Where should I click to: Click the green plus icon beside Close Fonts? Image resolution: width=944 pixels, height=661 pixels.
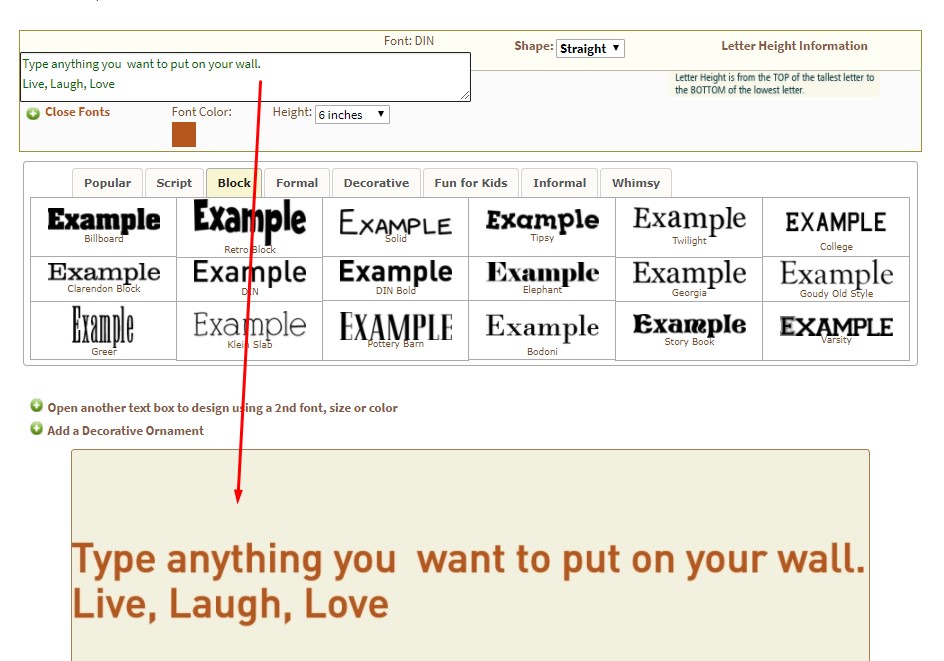[33, 113]
